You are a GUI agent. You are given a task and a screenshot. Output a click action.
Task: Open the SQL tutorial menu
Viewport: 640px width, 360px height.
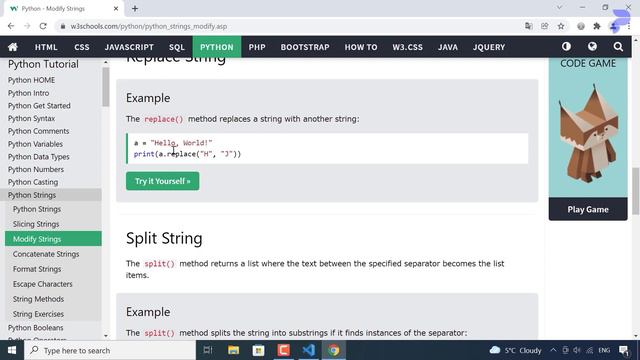pos(177,47)
